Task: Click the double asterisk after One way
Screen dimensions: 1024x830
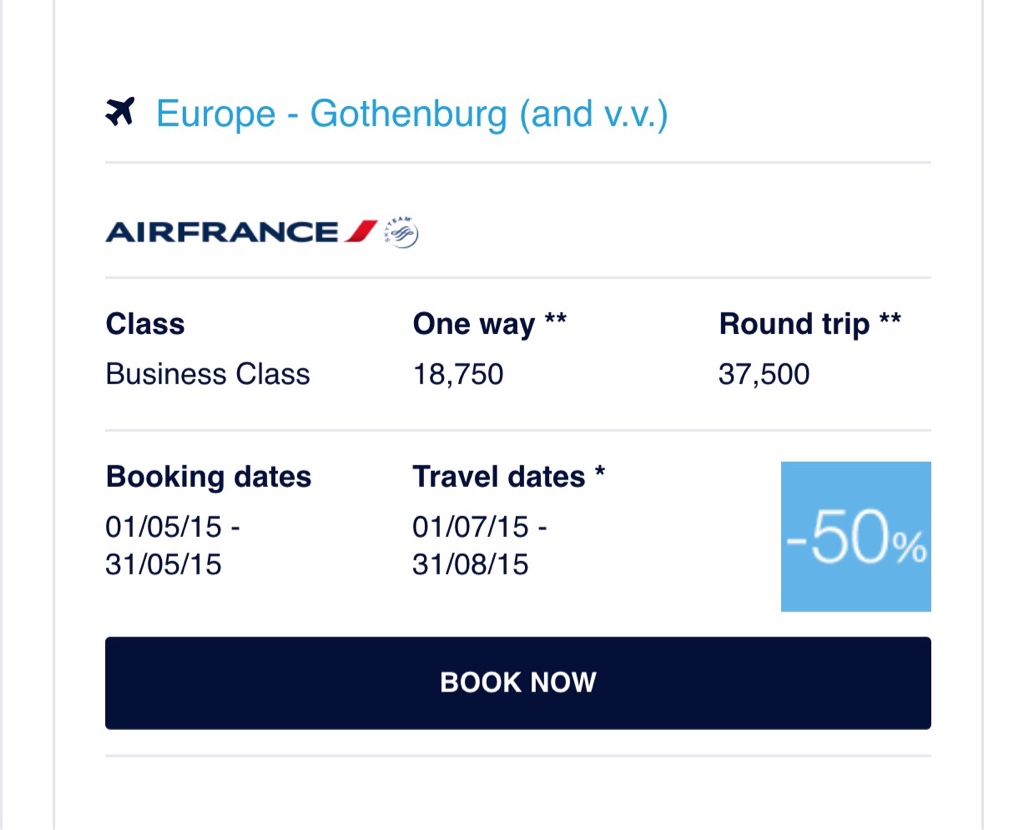Action: [556, 320]
